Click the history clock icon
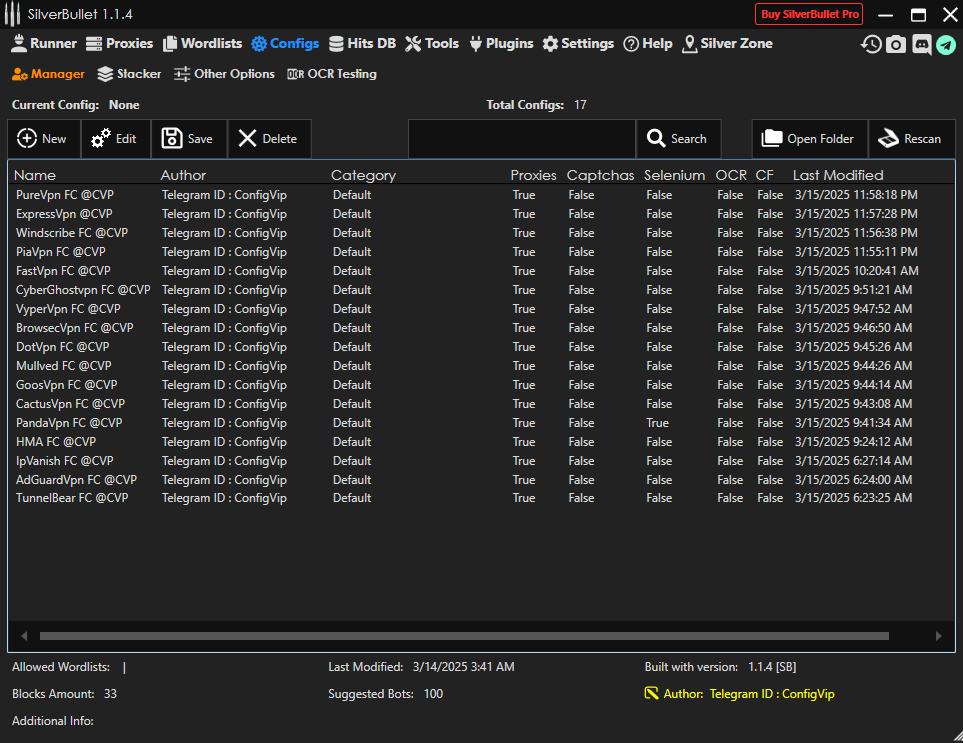Viewport: 963px width, 743px height. pyautogui.click(x=871, y=45)
